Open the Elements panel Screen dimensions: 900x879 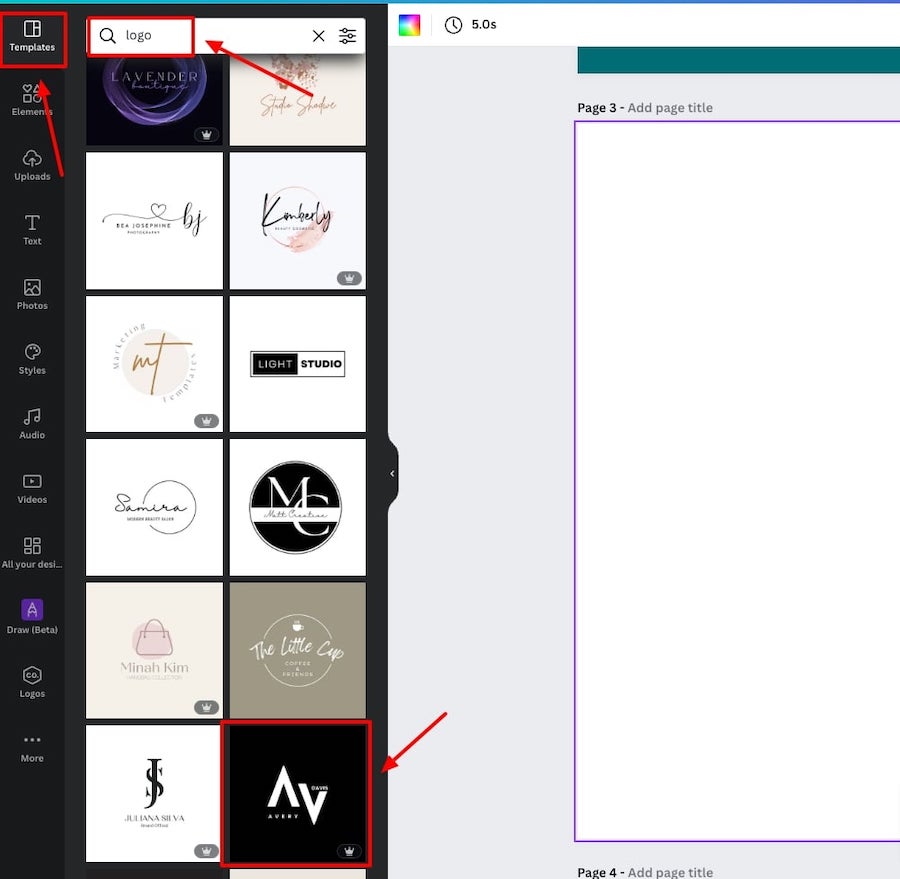(32, 101)
